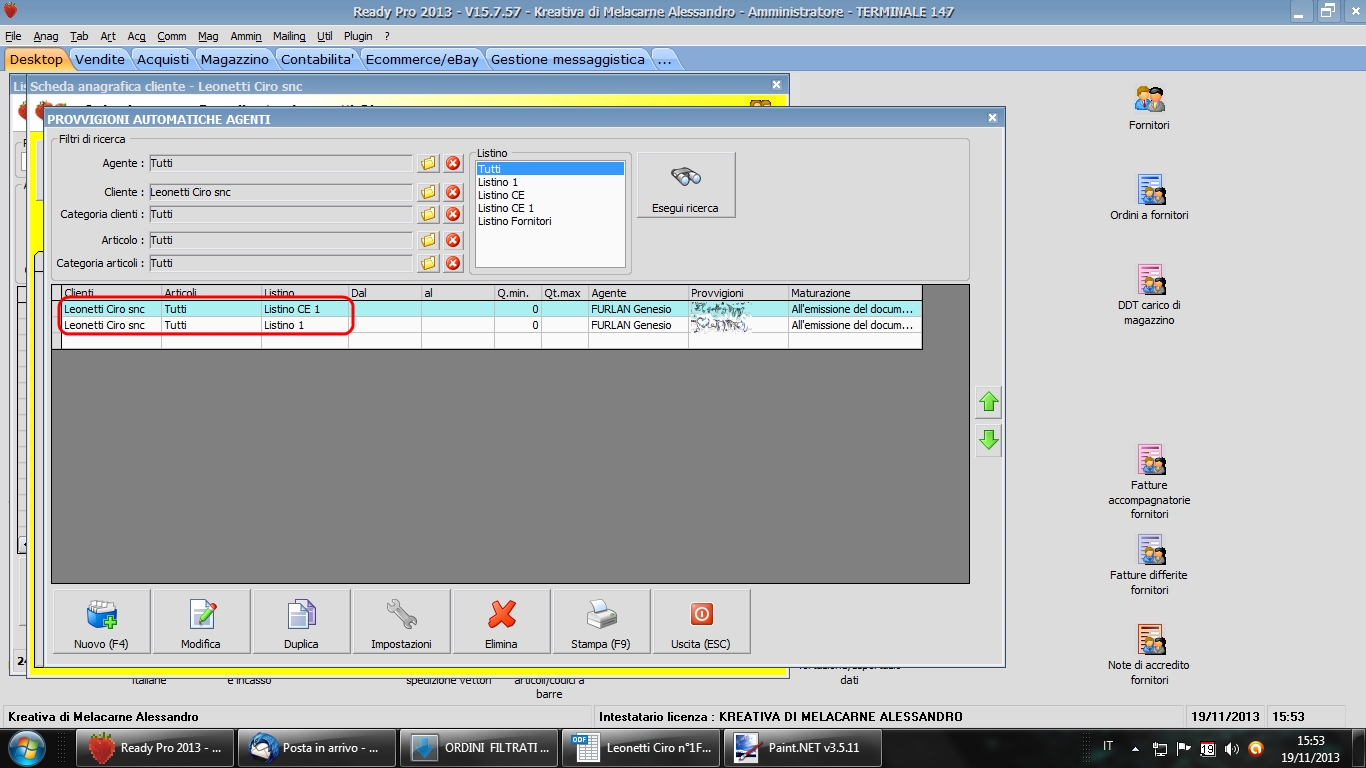Switch to Gestione messaggistica tab
Screen dimensions: 1366x768
click(x=568, y=59)
